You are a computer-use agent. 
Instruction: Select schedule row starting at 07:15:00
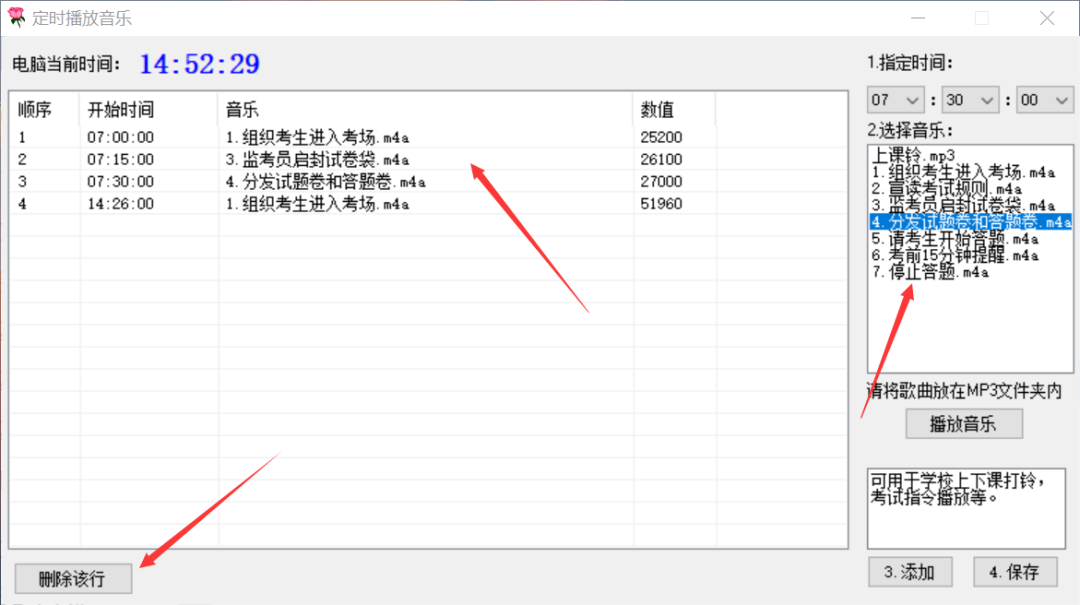(428, 159)
